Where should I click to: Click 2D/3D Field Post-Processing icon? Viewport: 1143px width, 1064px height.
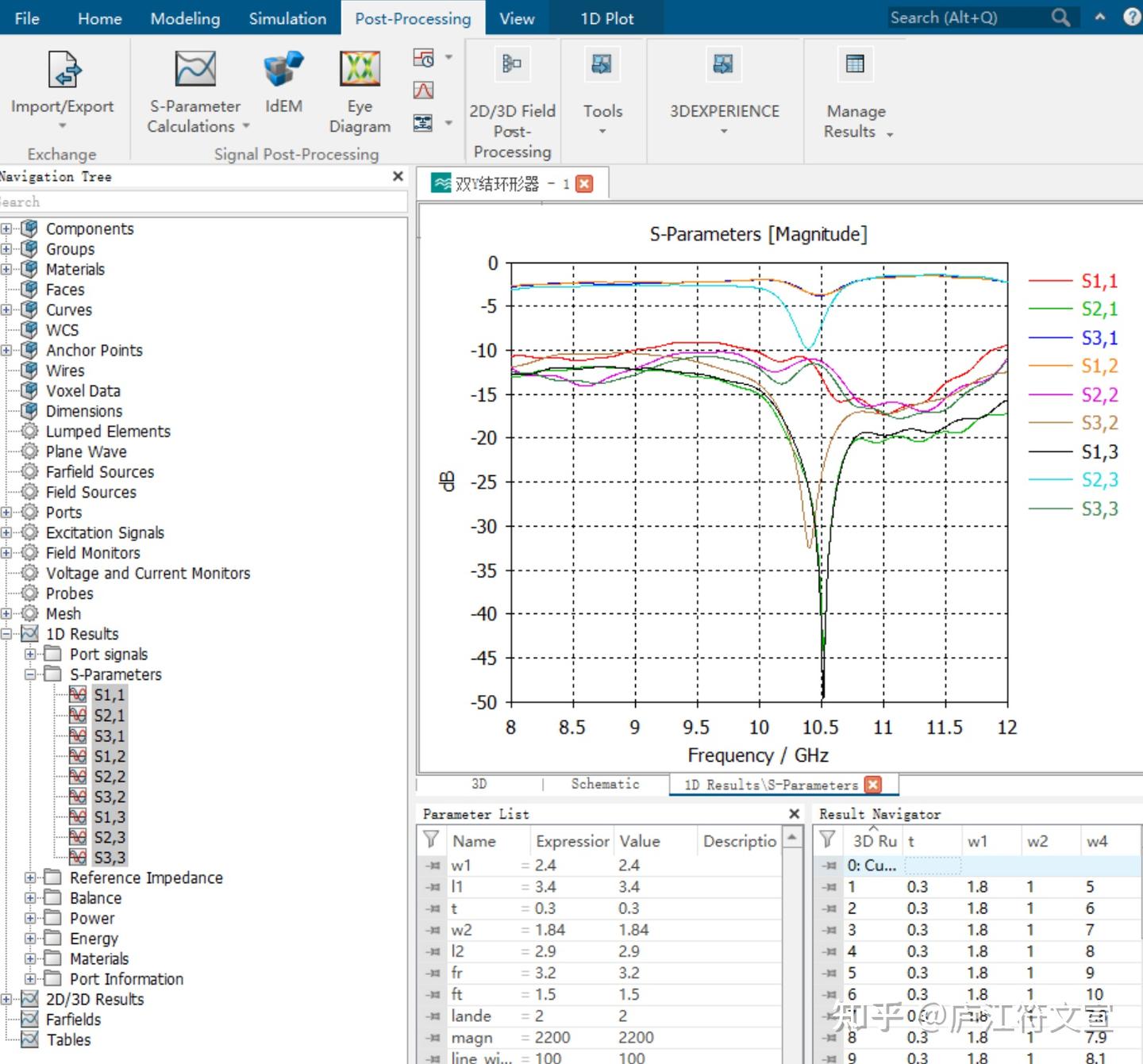coord(512,65)
